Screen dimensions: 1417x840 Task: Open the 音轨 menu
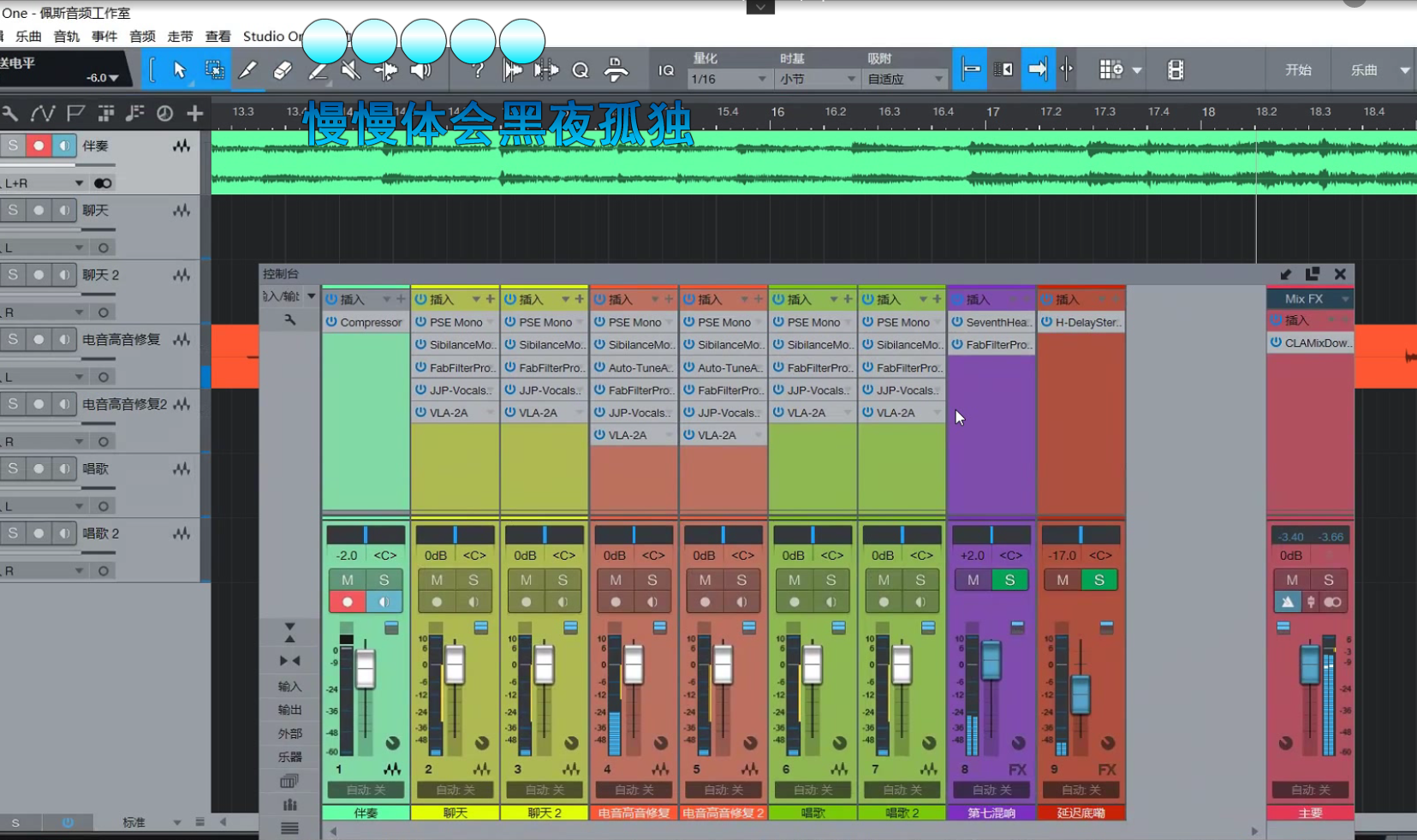tap(66, 36)
